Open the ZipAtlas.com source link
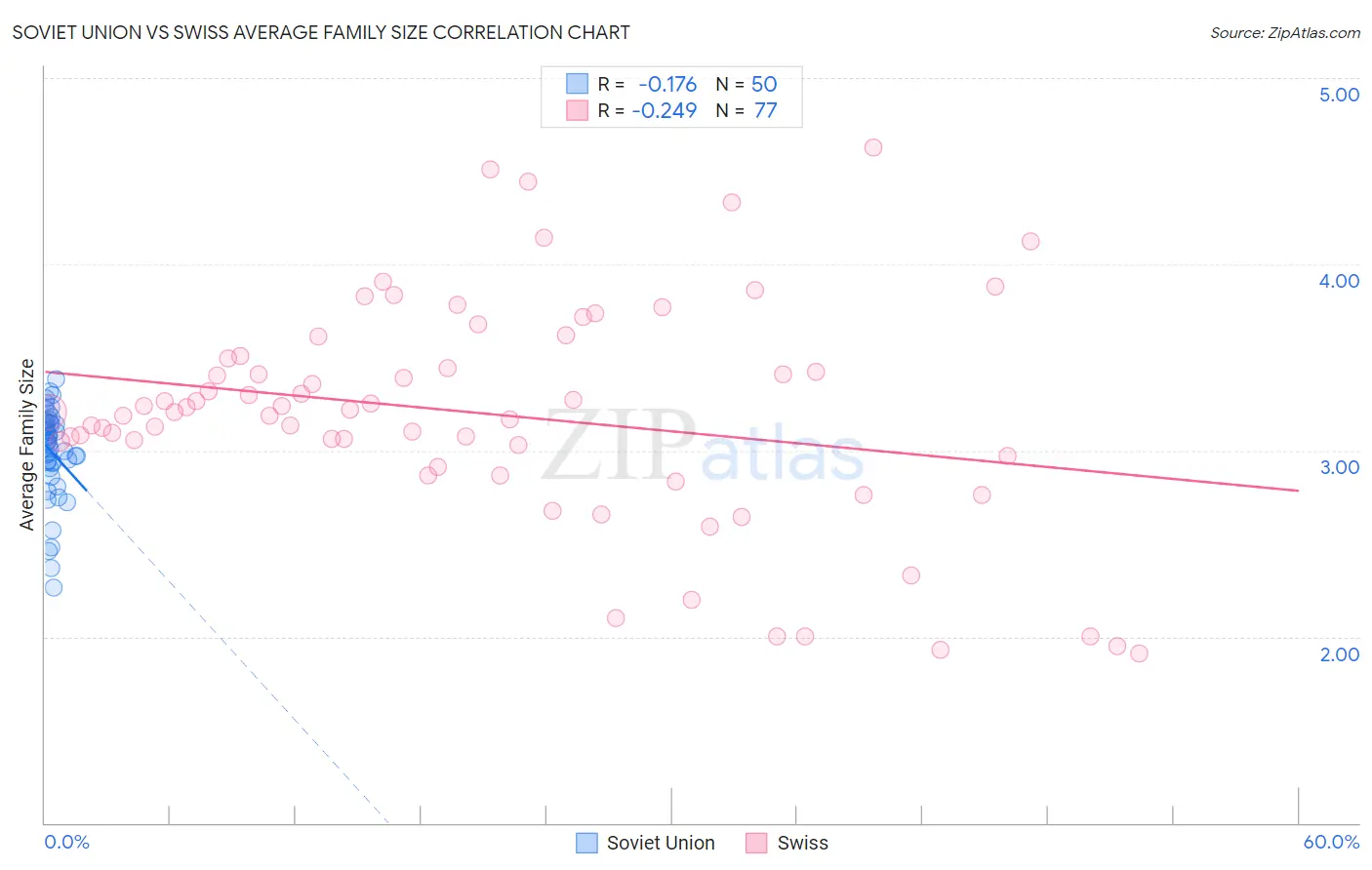 tap(1285, 32)
